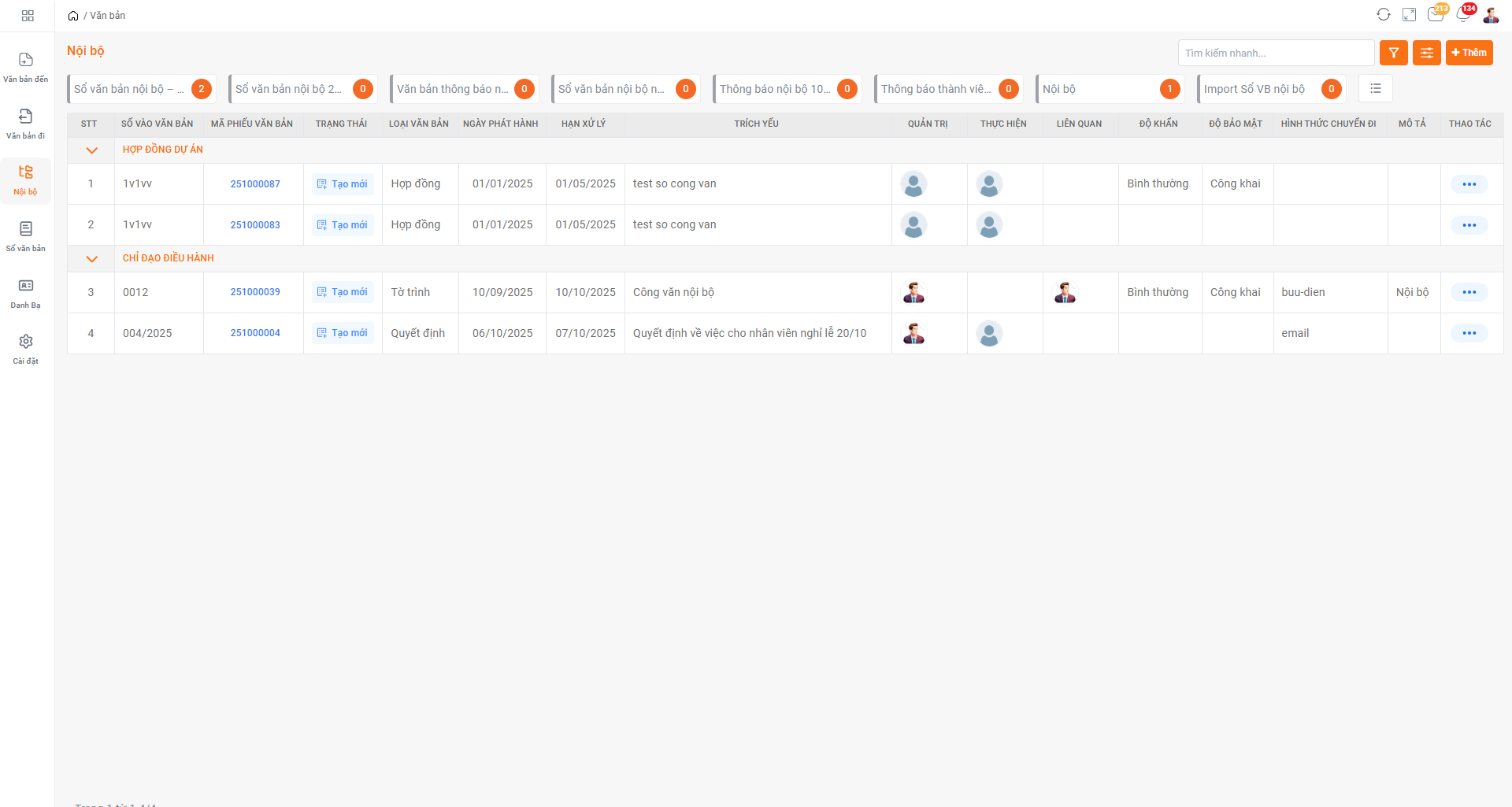
Task: Collapse the CHỈ ĐẠO ĐIỀU HÀNH group
Action: tap(91, 259)
